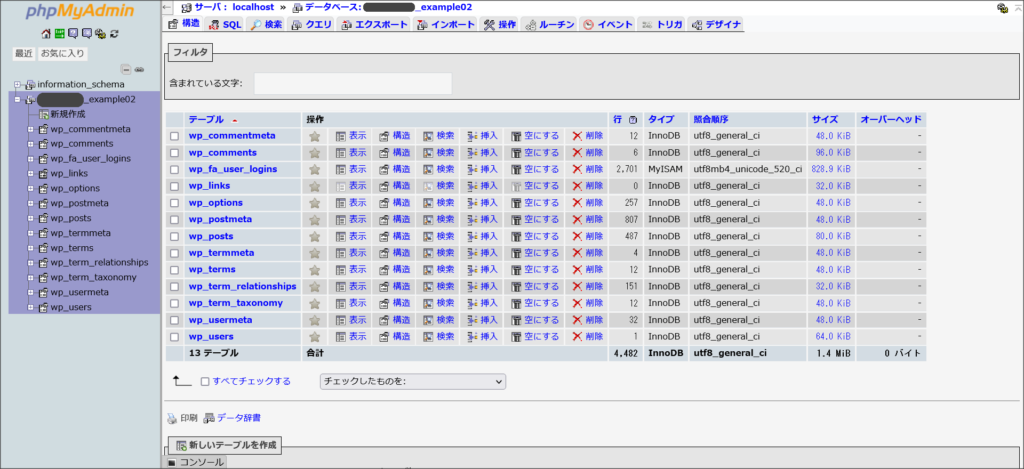Screen dimensions: 1024x469
Task: Expand the information_schema database node
Action: coord(17,84)
